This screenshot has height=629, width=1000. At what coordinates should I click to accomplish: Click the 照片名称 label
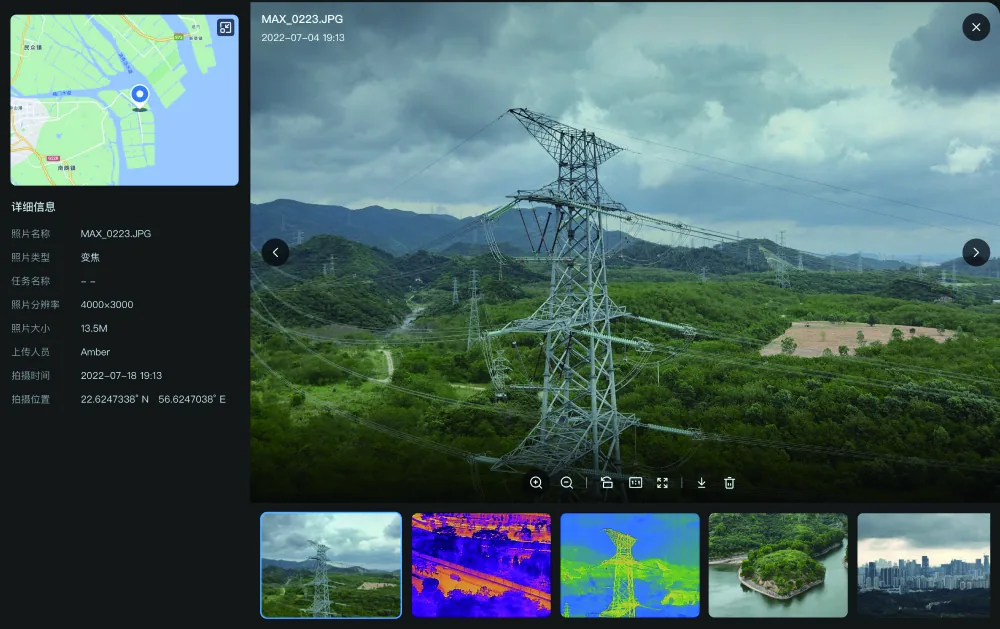[x=31, y=234]
